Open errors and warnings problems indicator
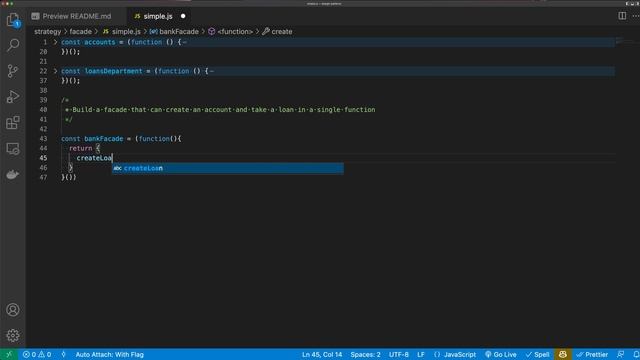The width and height of the screenshot is (640, 360). pos(37,354)
